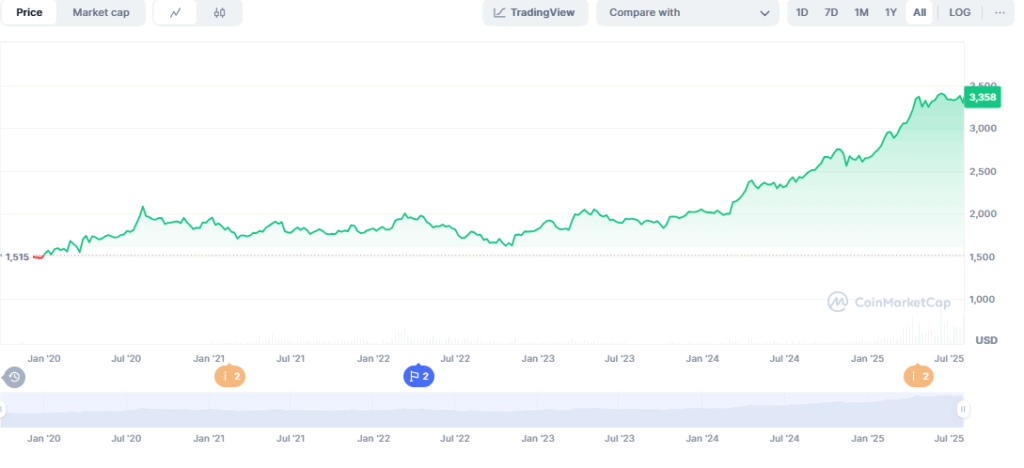Select the All time range
The height and width of the screenshot is (468, 1024).
(x=919, y=13)
